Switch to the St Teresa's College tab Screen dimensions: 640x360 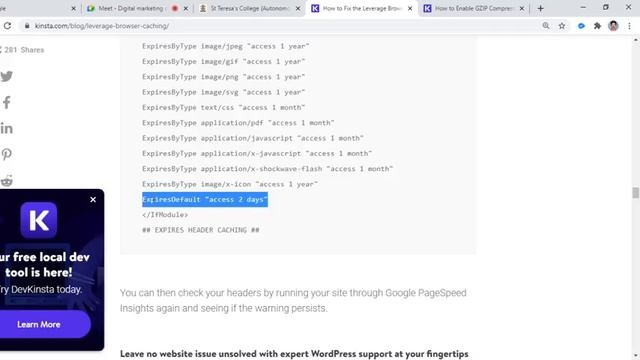250,8
